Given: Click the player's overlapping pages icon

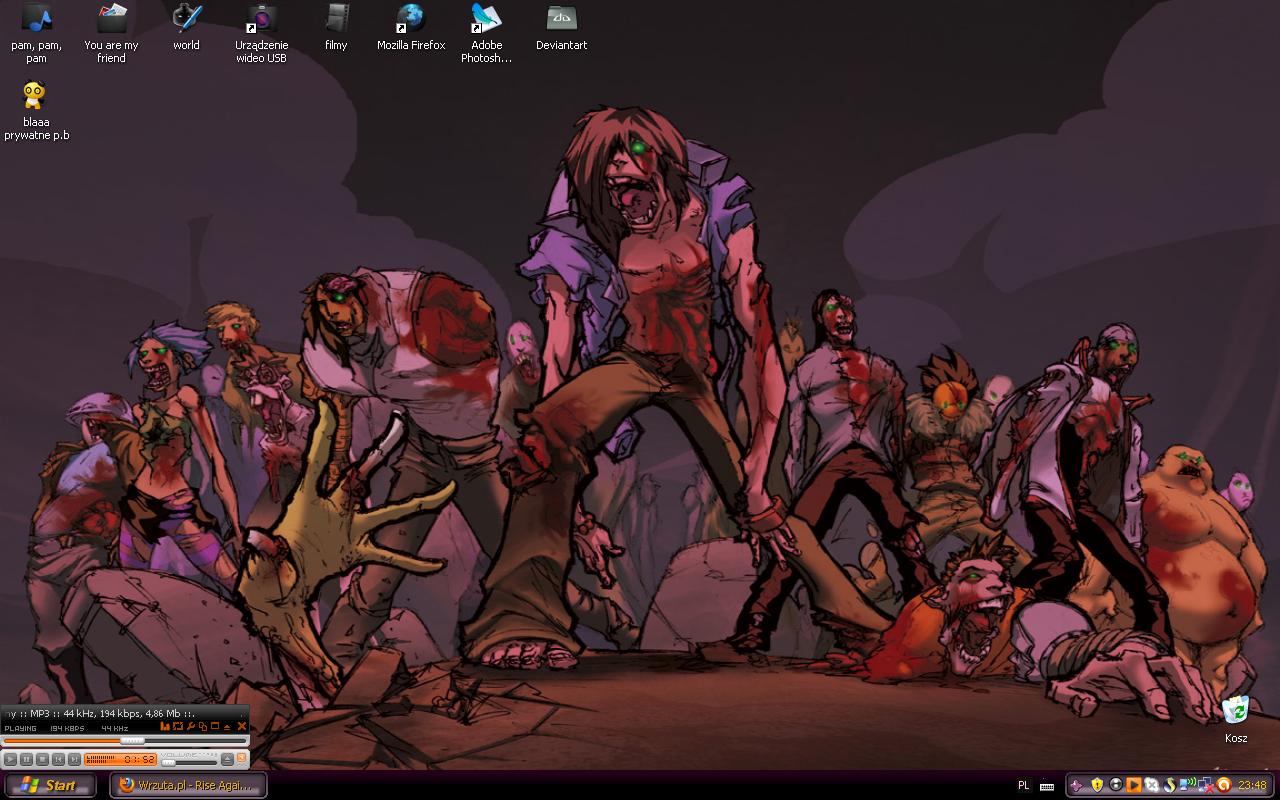Looking at the screenshot, I should coord(203,727).
